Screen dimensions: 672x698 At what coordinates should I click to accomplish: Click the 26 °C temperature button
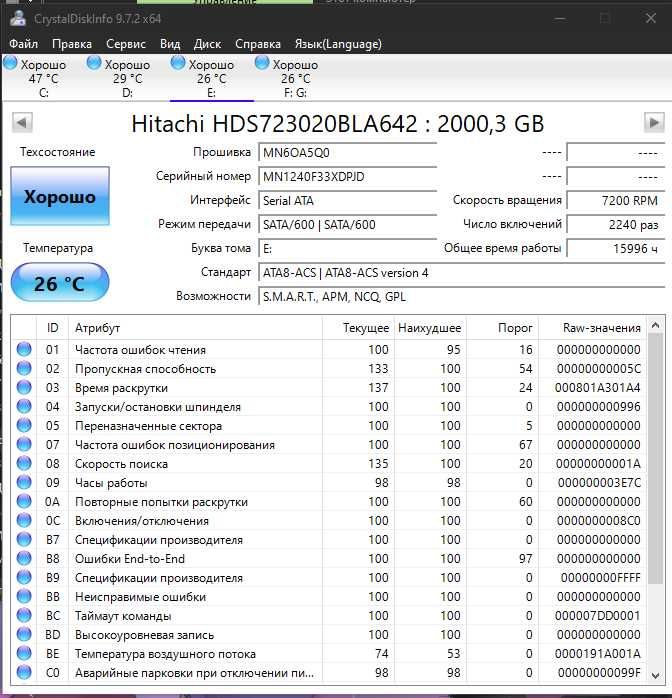tap(60, 283)
